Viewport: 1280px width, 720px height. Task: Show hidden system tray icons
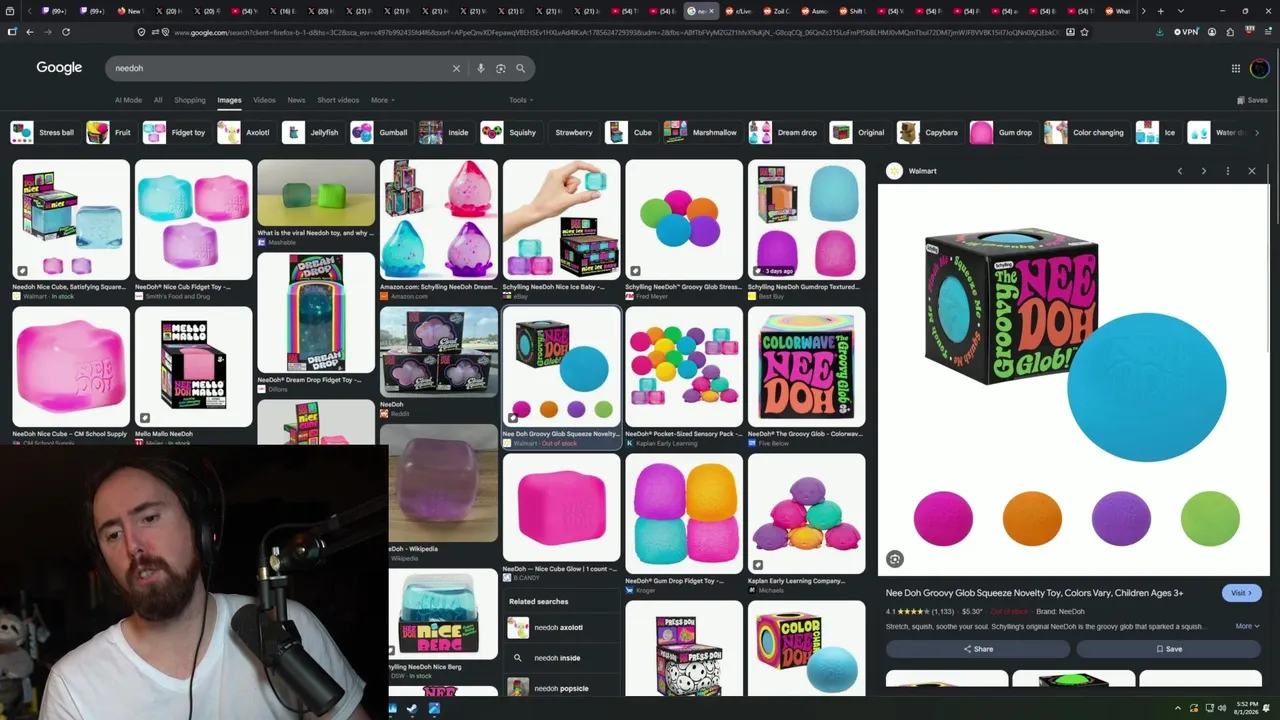coord(1177,709)
